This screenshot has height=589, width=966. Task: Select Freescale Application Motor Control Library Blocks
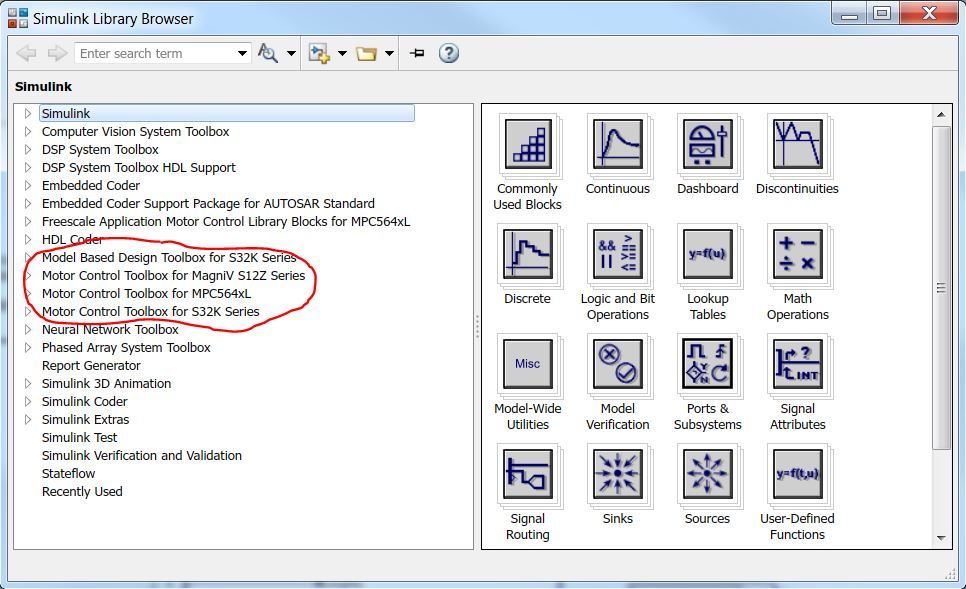[x=225, y=222]
